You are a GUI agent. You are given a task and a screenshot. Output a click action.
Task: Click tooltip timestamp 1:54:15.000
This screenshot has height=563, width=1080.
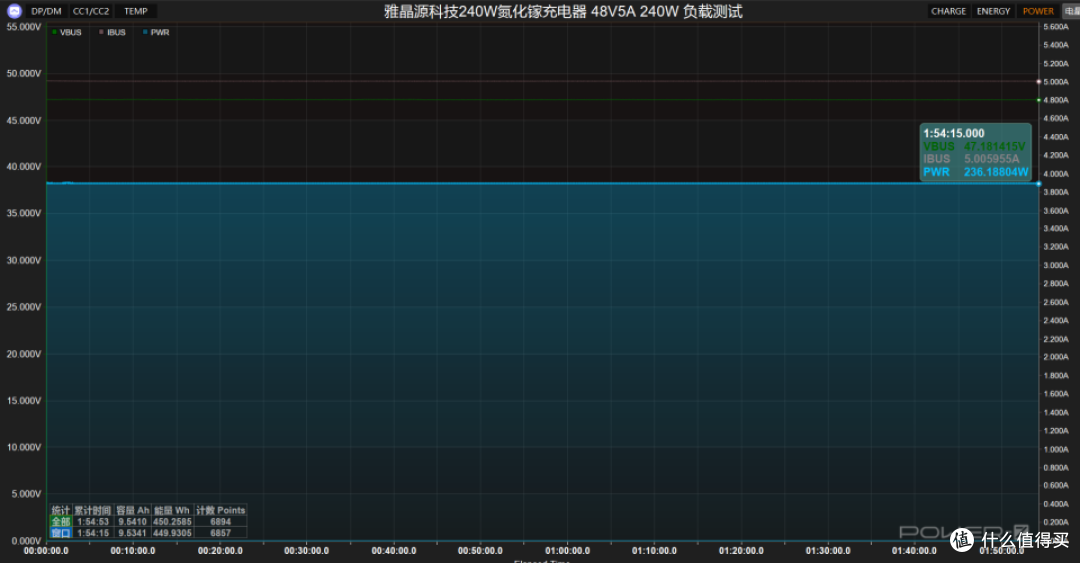(954, 134)
